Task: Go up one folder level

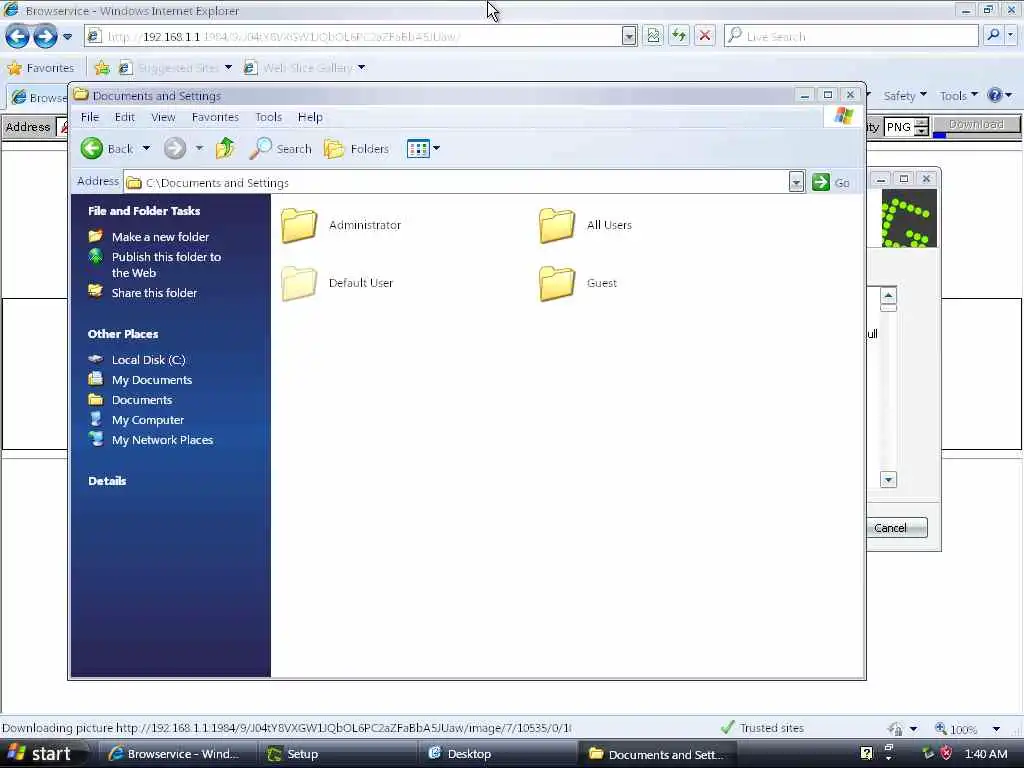Action: tap(225, 148)
